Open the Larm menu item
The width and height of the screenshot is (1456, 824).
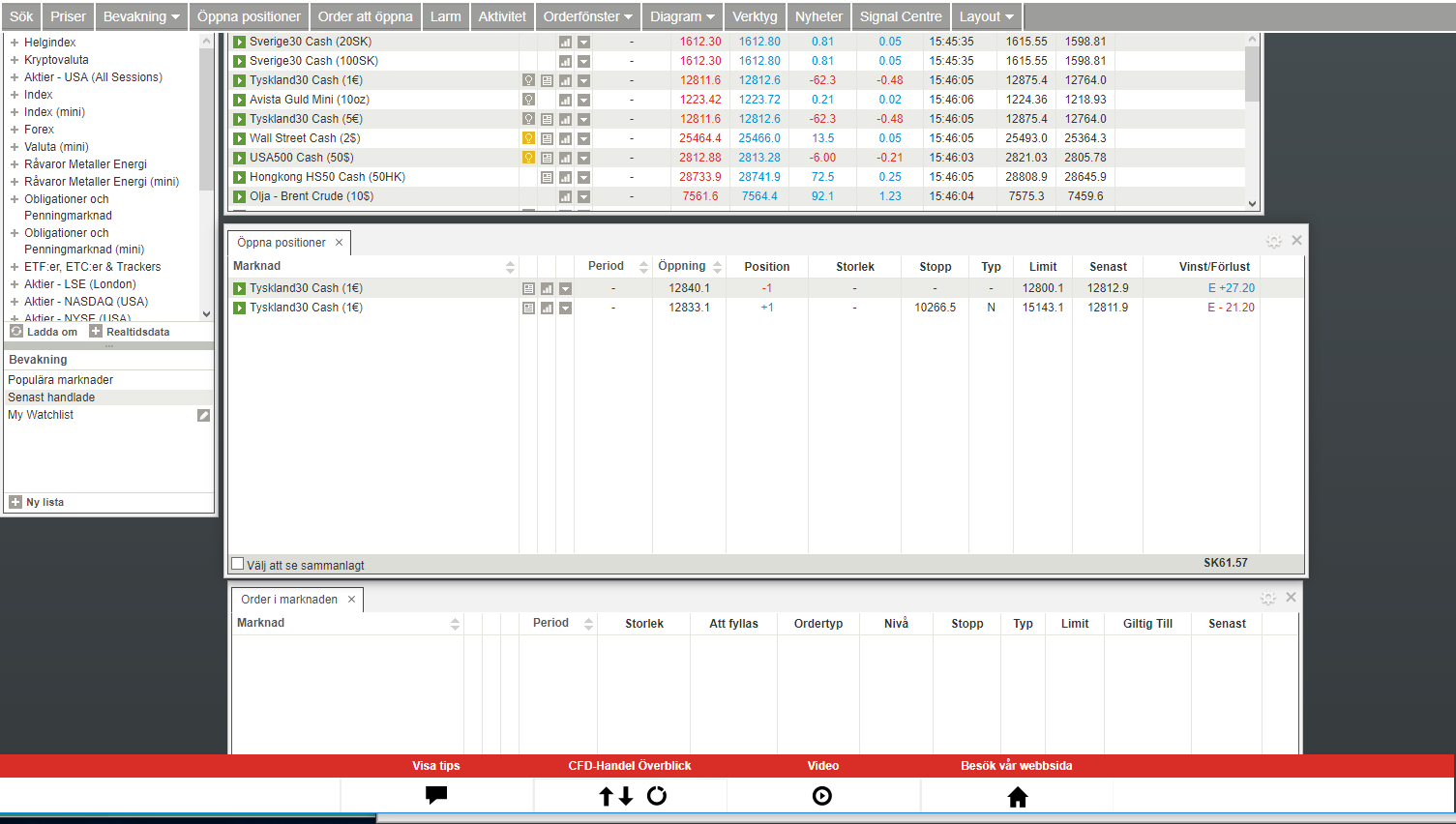tap(445, 16)
